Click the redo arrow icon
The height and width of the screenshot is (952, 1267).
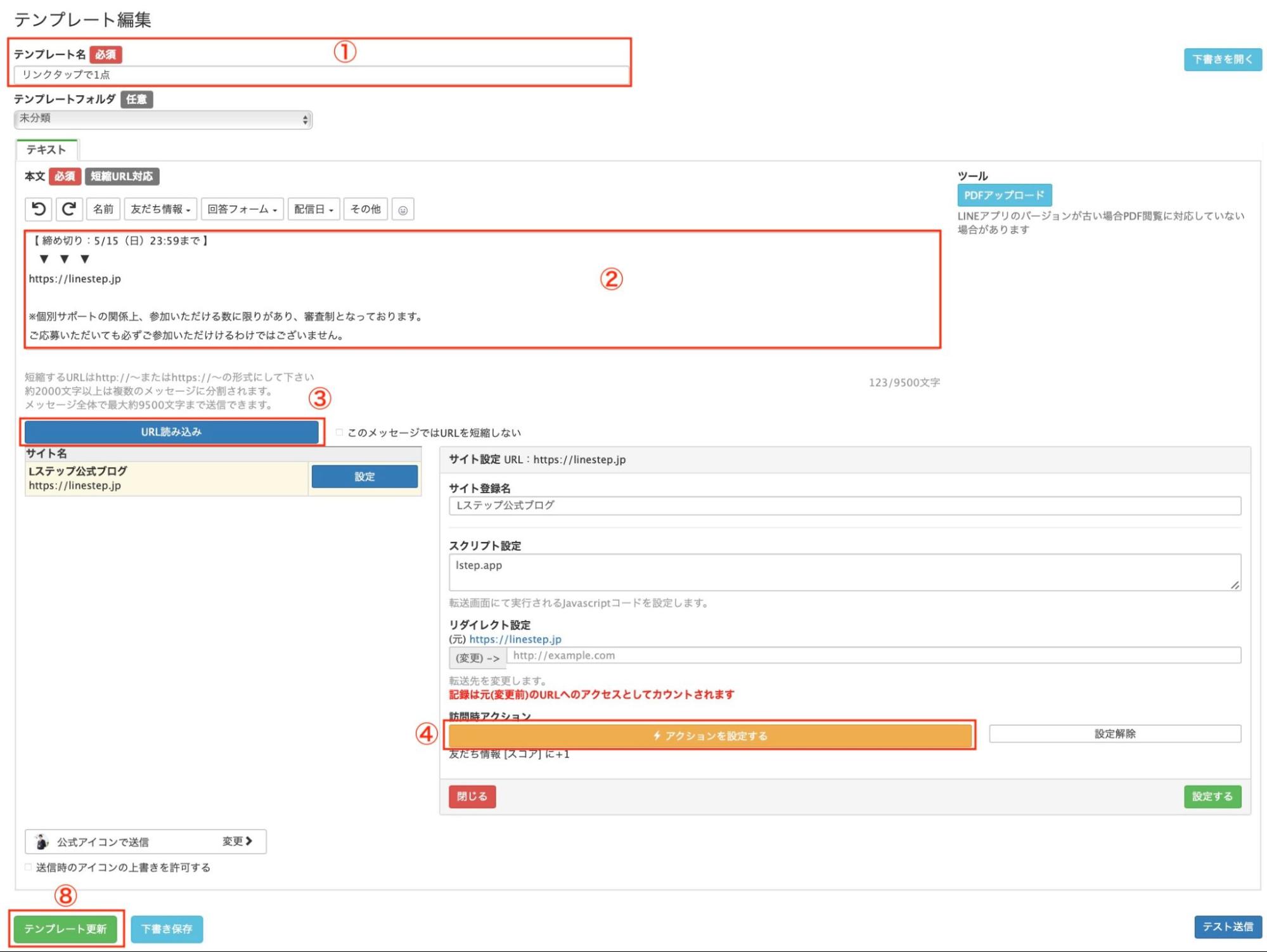(69, 209)
